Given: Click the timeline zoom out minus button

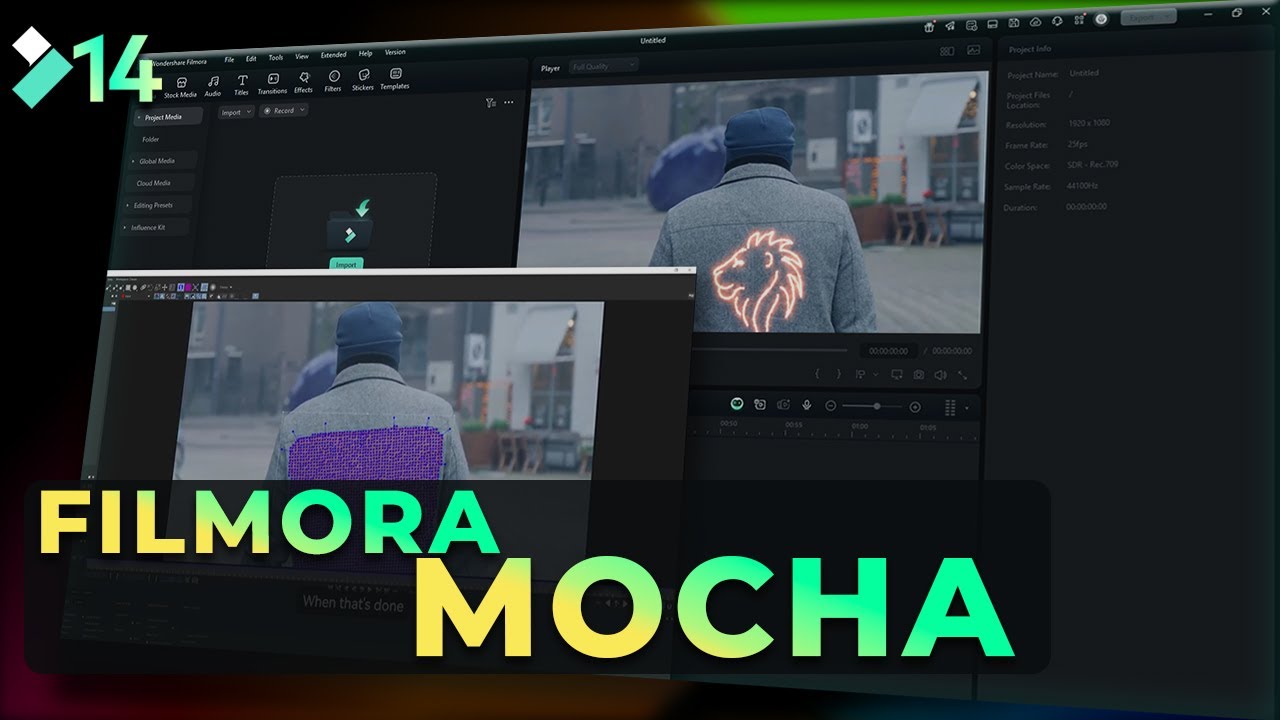Looking at the screenshot, I should click(x=831, y=406).
